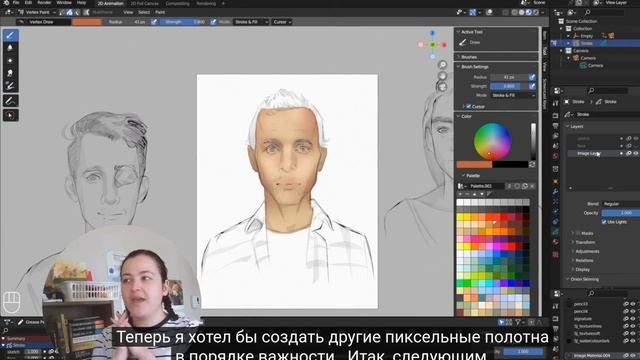Select the Blur tool in the left toolbar
Image resolution: width=640 pixels, height=360 pixels.
(10, 48)
